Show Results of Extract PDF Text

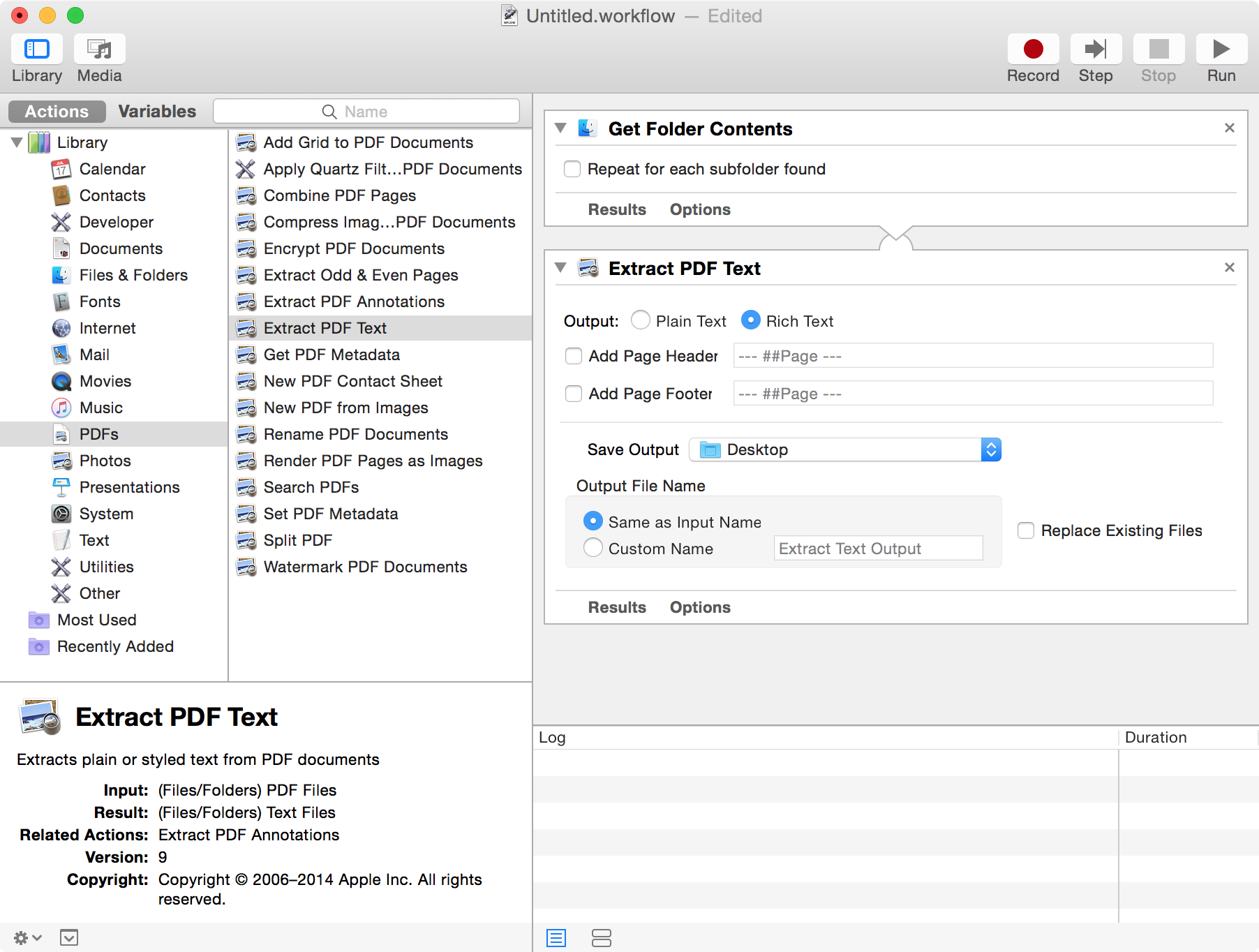(x=617, y=607)
